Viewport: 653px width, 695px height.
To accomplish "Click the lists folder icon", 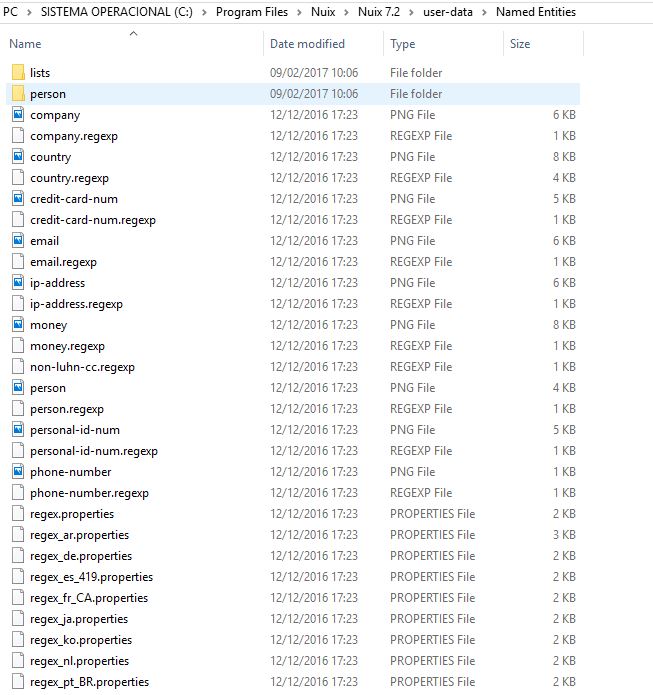I will click(x=18, y=73).
